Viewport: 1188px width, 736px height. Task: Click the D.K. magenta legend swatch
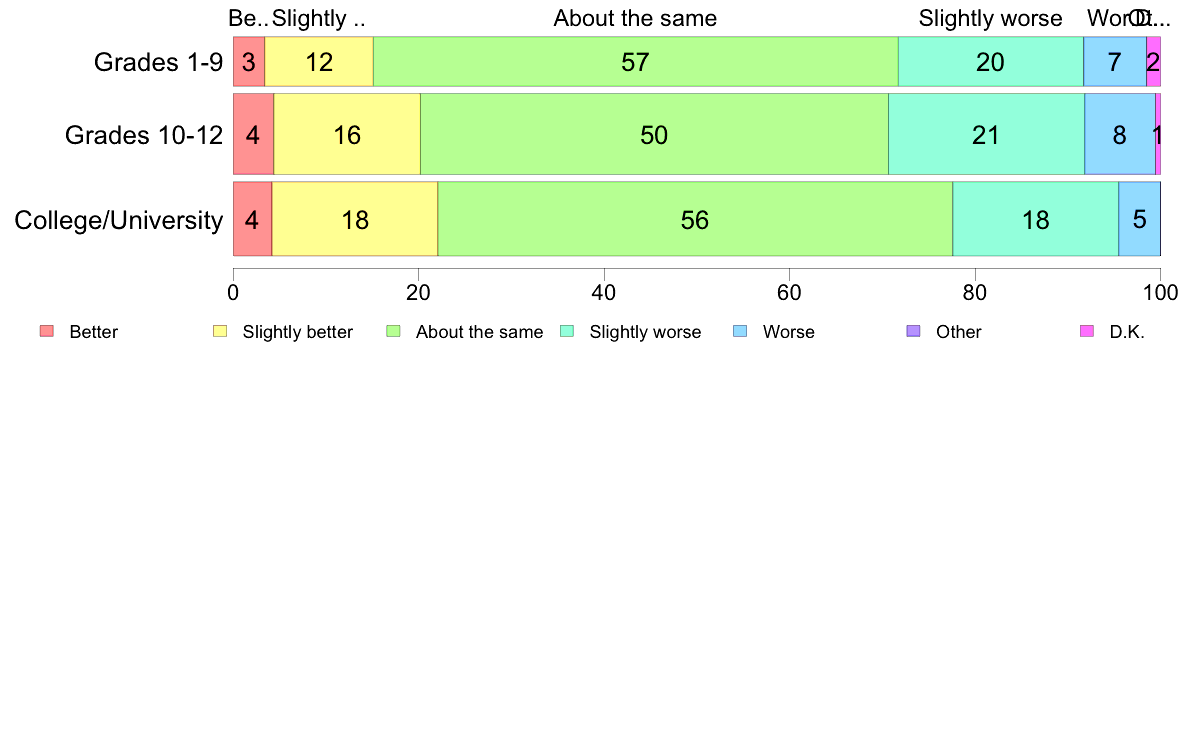(1087, 331)
